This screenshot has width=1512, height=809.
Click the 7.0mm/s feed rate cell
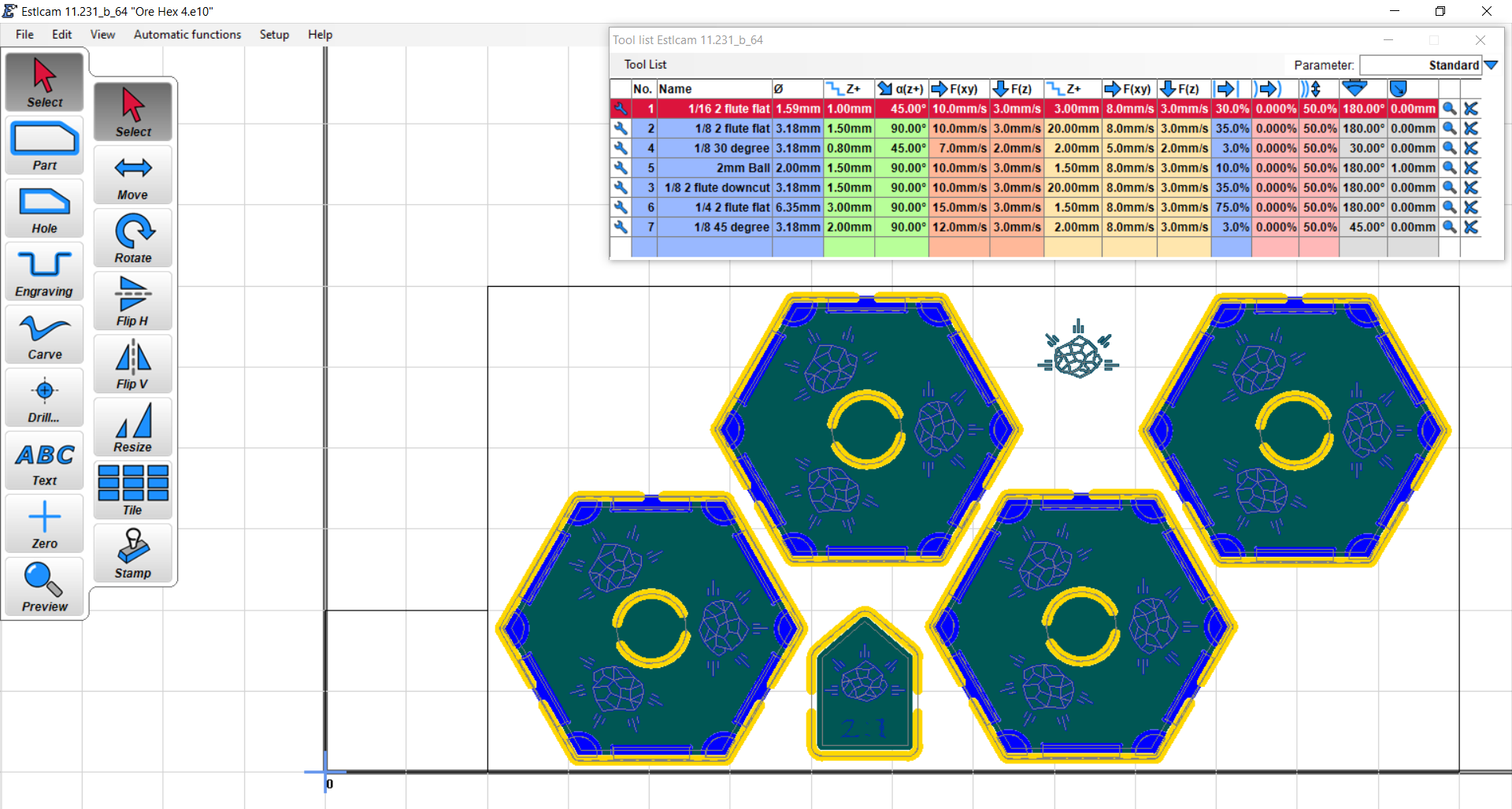coord(959,148)
